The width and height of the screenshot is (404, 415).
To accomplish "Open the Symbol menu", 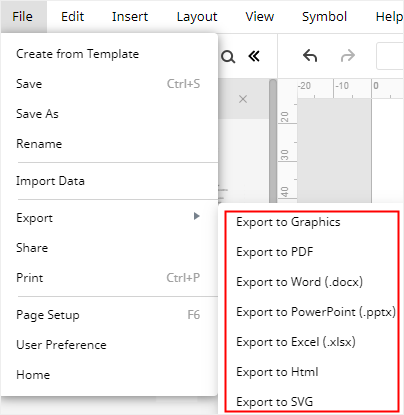I will click(x=324, y=16).
